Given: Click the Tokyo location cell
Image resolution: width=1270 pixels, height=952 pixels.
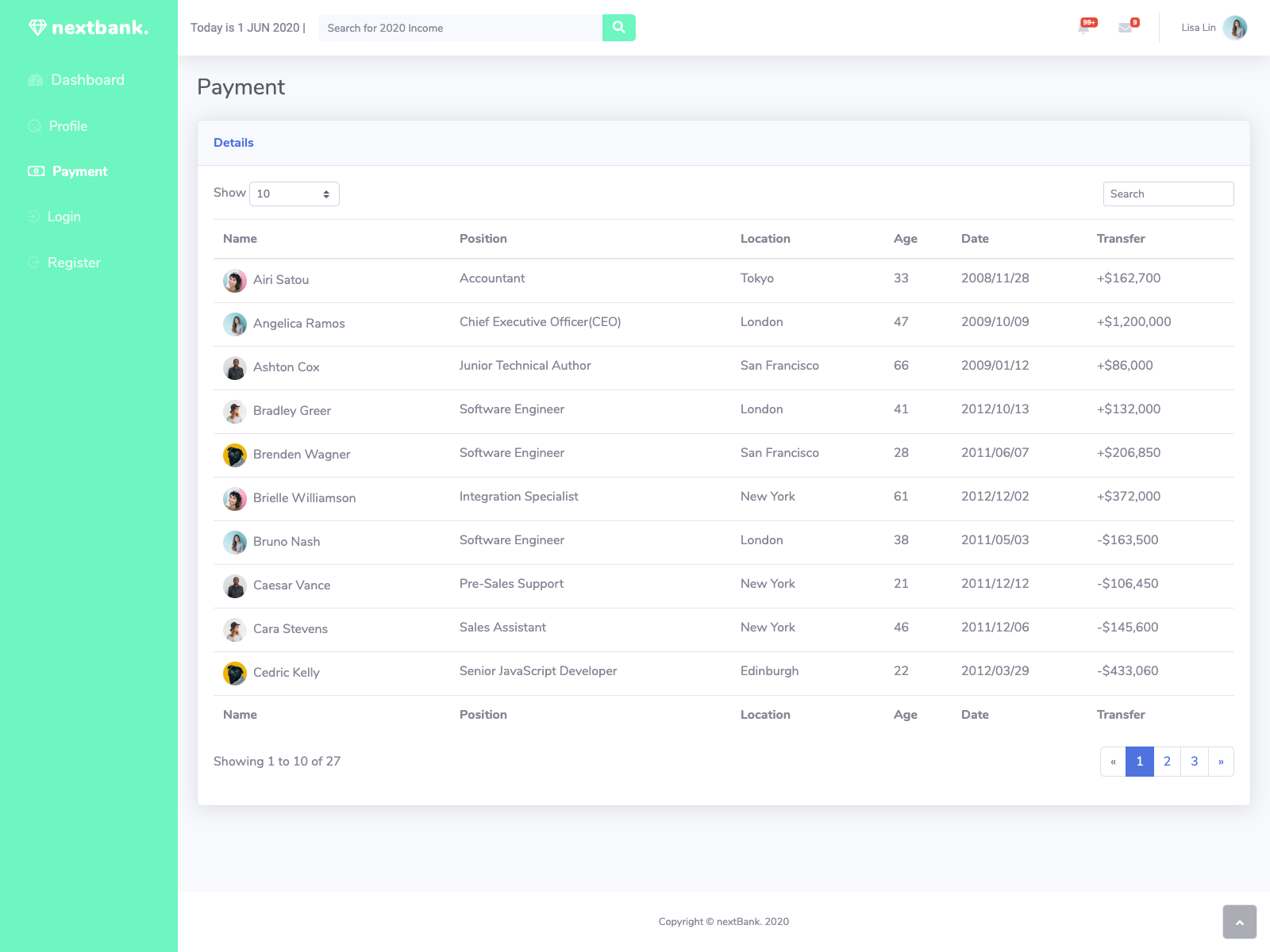Looking at the screenshot, I should click(x=756, y=278).
